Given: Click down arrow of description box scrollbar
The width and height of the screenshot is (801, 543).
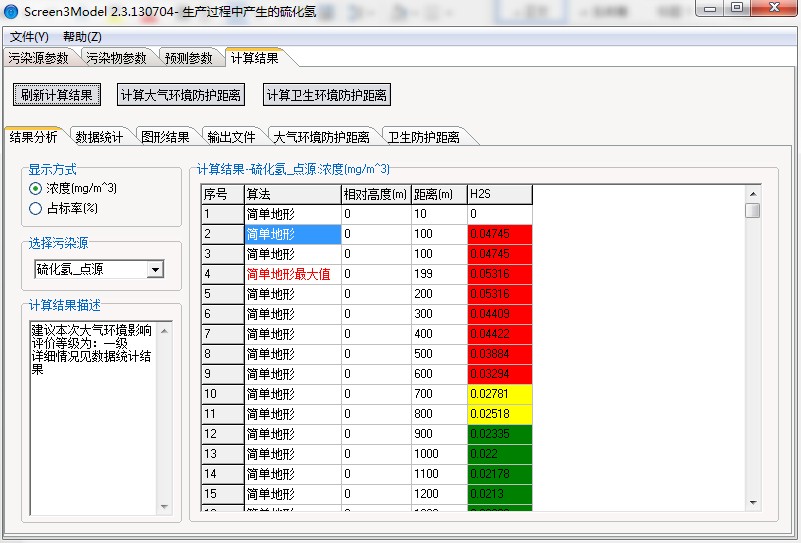Looking at the screenshot, I should (164, 506).
